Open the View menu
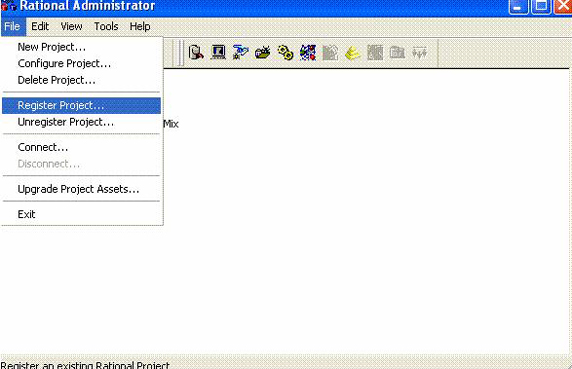572x369 pixels. coord(72,27)
